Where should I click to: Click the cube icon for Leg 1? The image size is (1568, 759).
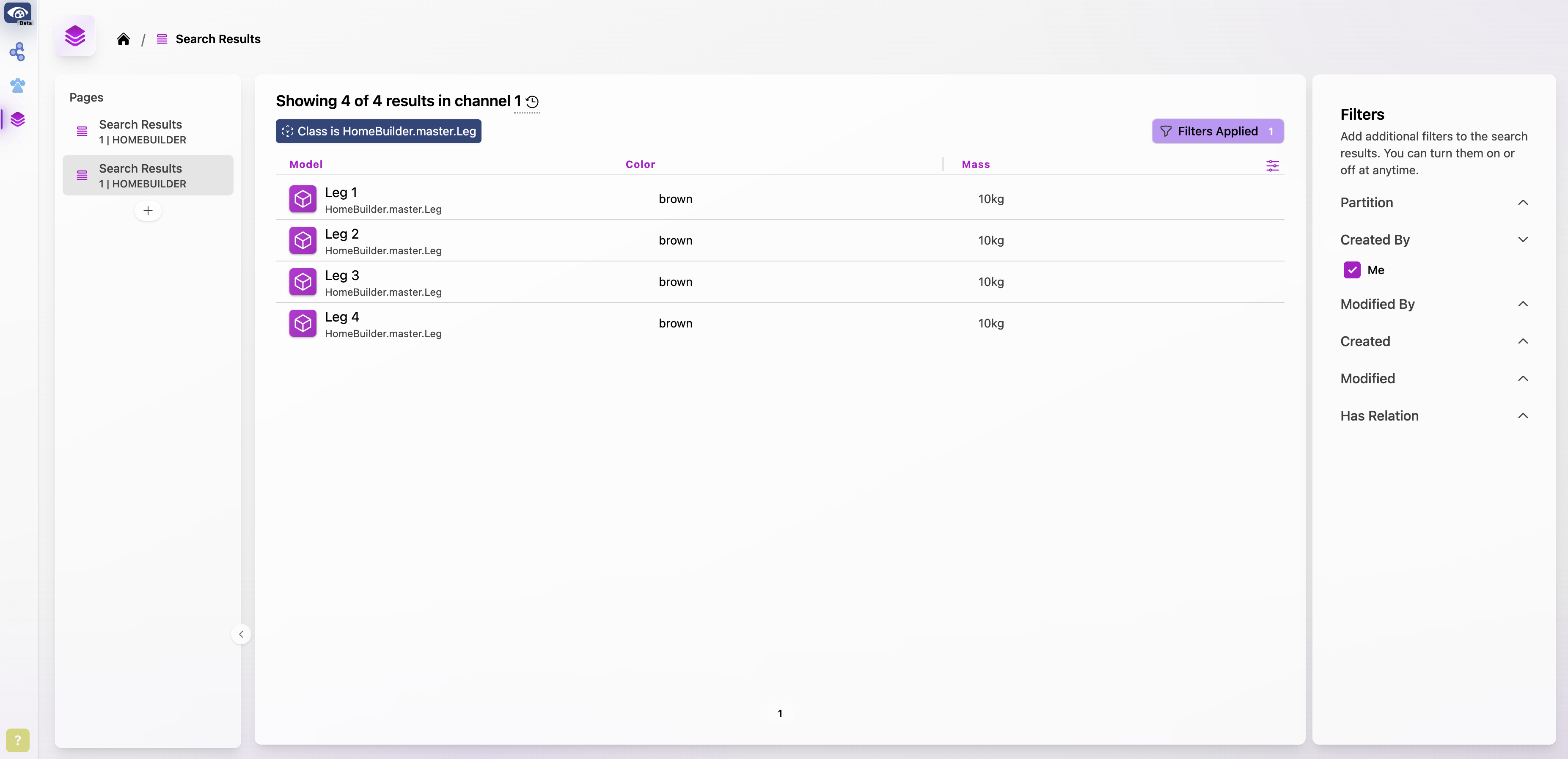(303, 199)
